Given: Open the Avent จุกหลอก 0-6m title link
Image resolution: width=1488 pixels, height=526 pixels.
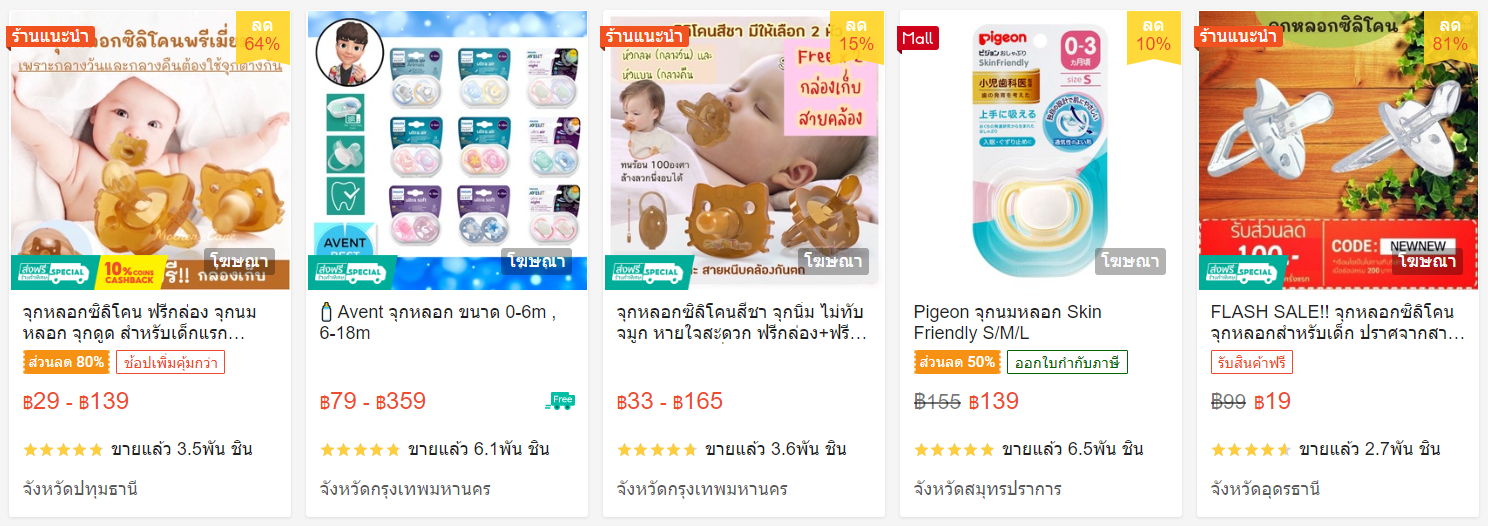Looking at the screenshot, I should tap(438, 322).
